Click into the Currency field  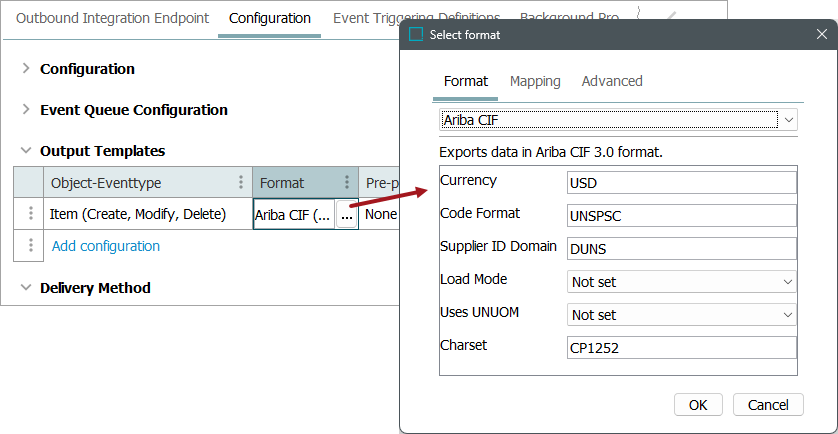click(x=681, y=183)
